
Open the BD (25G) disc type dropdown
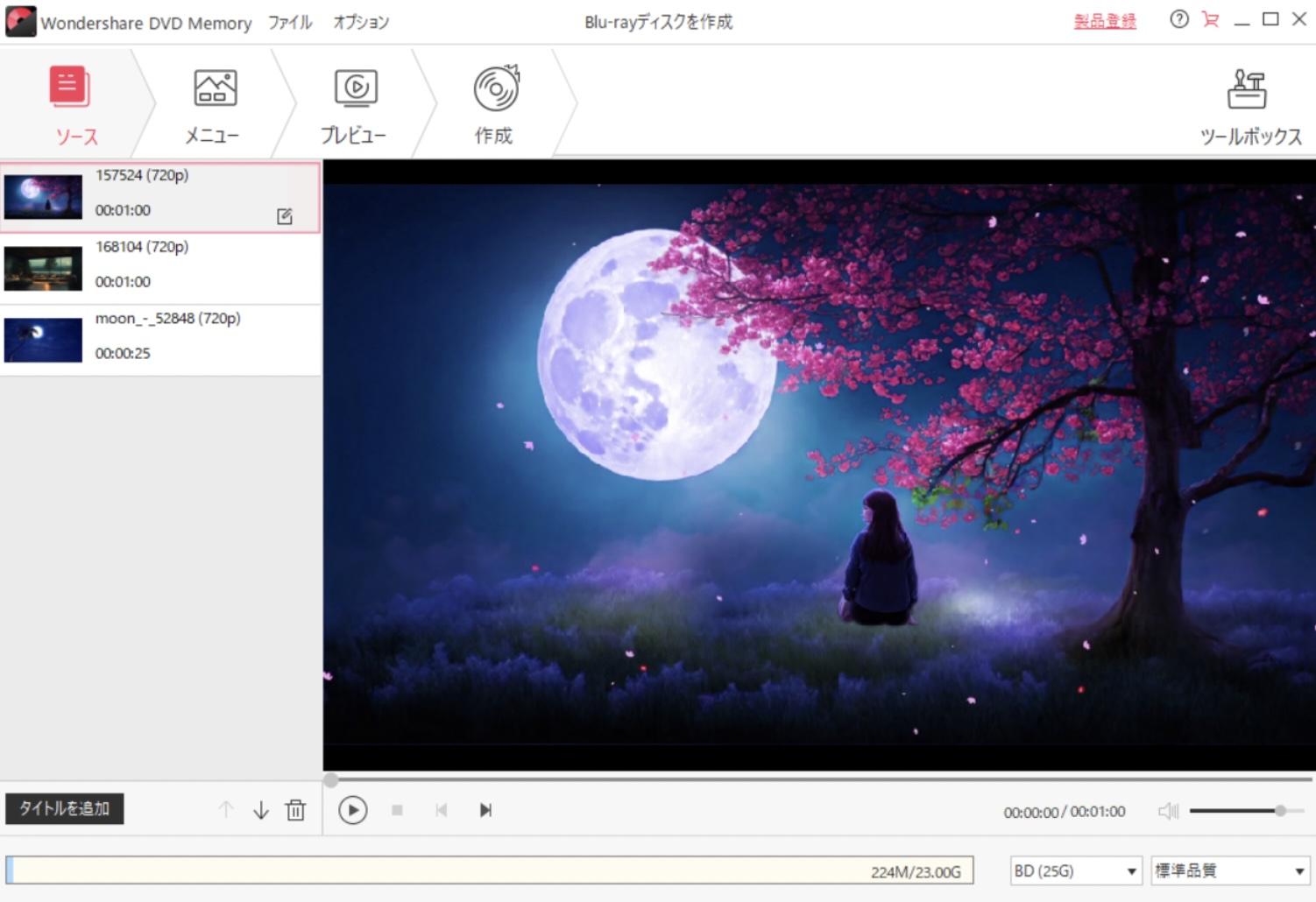coord(1076,870)
